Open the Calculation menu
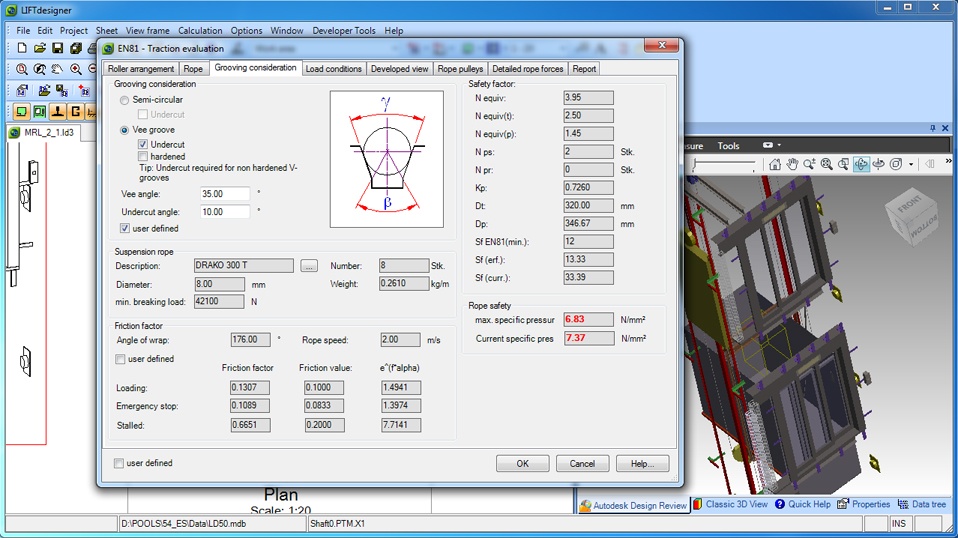958x538 pixels. pos(200,31)
